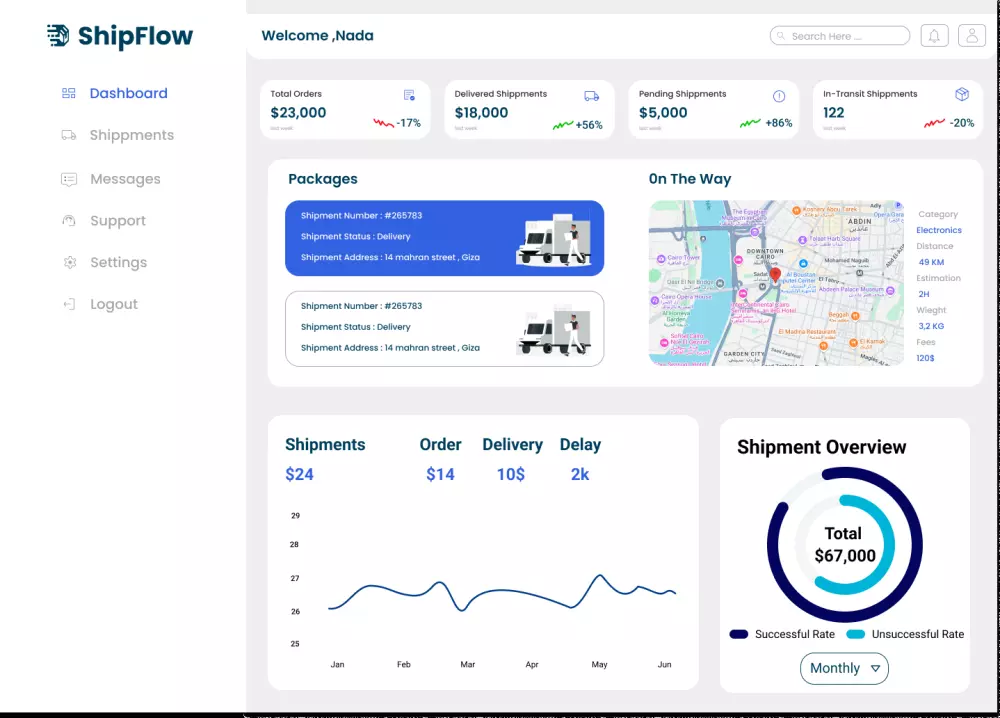Click the user profile icon top right
The width and height of the screenshot is (1000, 718).
(x=971, y=35)
